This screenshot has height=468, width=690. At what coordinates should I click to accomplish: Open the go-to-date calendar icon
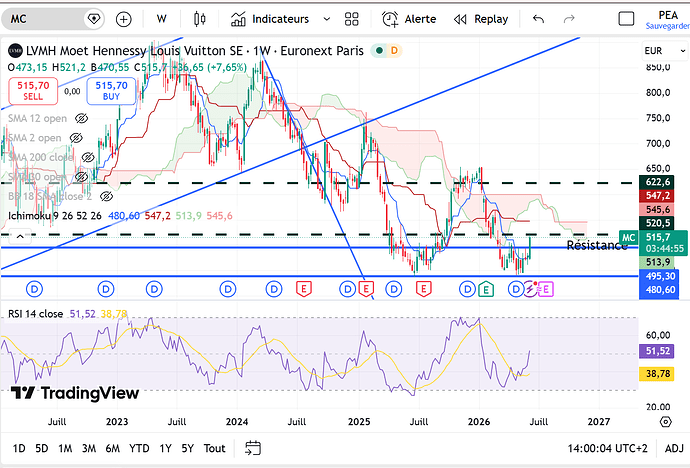click(x=253, y=448)
